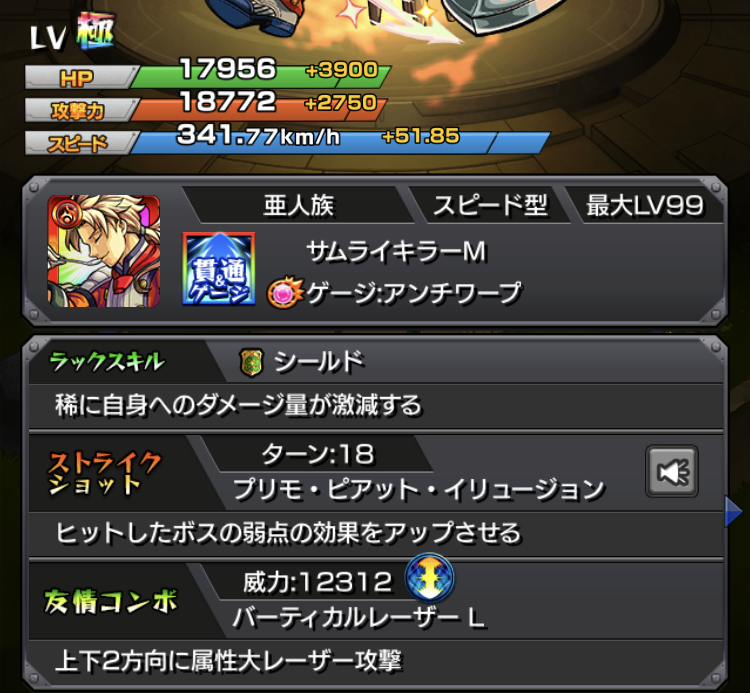Select the スピード型 type tab
Viewport: 750px width, 693px height.
[489, 206]
